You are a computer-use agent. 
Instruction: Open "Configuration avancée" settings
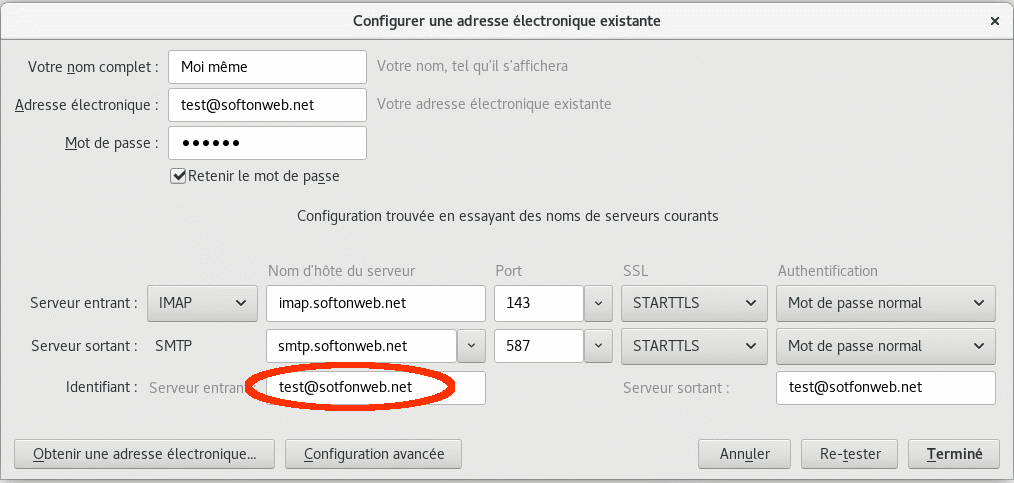[373, 453]
